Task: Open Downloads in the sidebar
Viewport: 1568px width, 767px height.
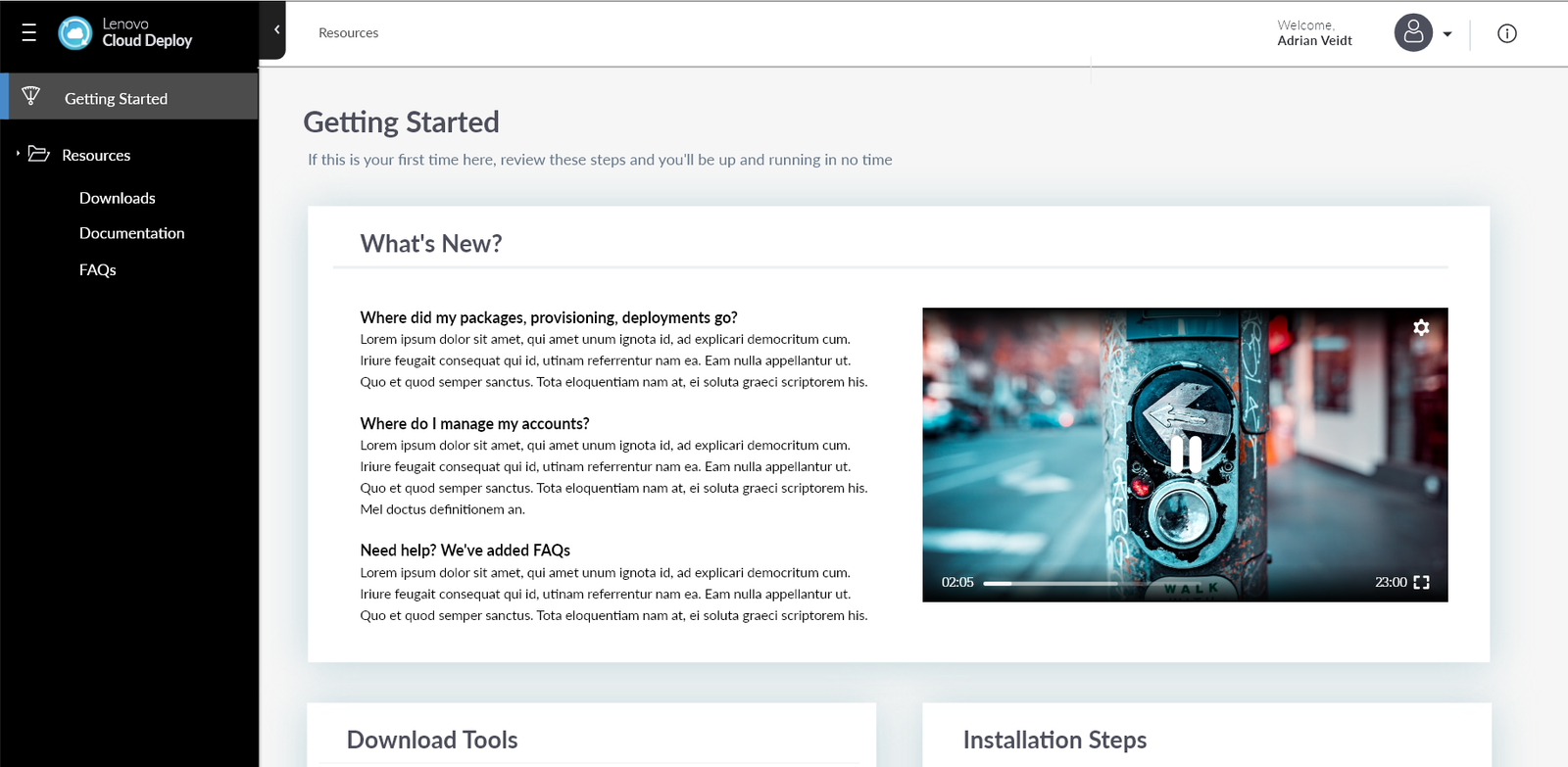Action: point(117,198)
